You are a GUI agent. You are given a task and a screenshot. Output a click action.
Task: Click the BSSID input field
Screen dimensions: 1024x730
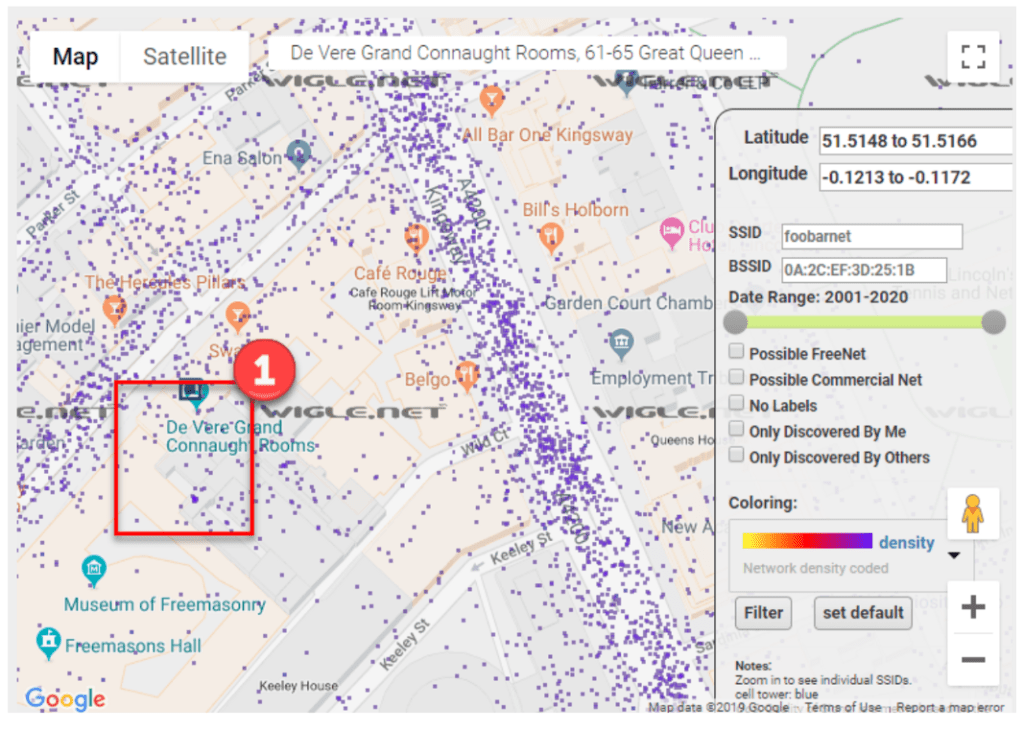[x=864, y=270]
